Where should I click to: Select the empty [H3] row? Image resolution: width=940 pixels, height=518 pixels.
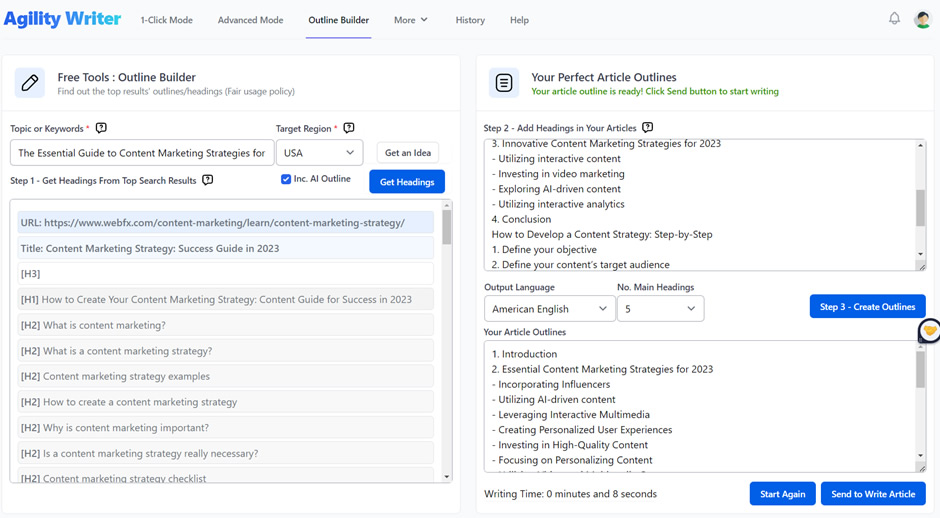[225, 273]
